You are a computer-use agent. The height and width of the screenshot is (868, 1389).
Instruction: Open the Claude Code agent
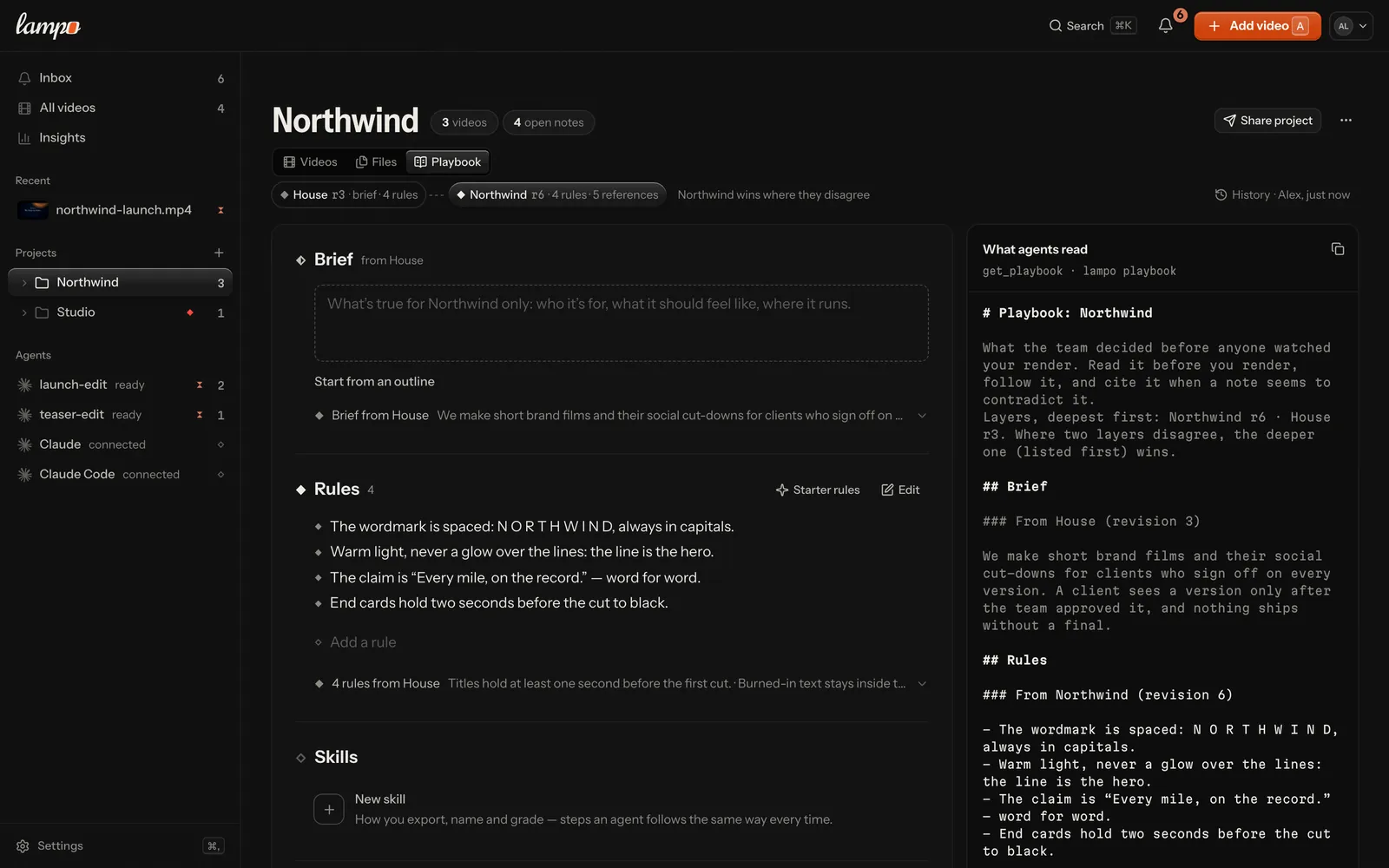click(121, 474)
